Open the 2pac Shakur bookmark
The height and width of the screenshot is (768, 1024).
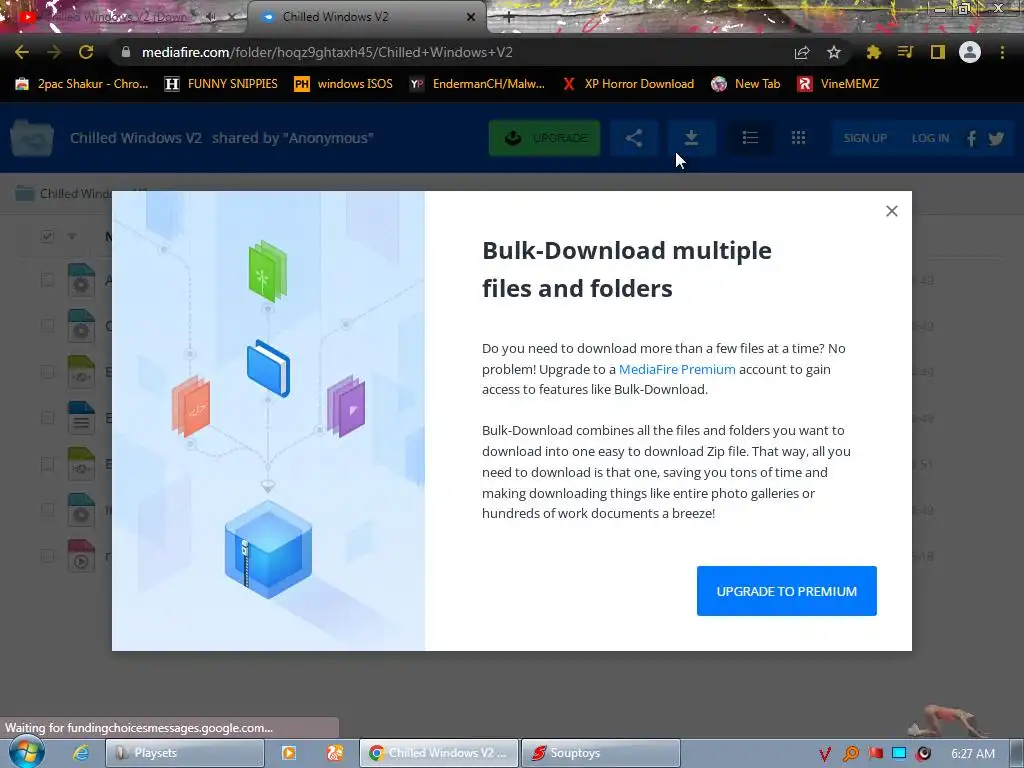[82, 84]
